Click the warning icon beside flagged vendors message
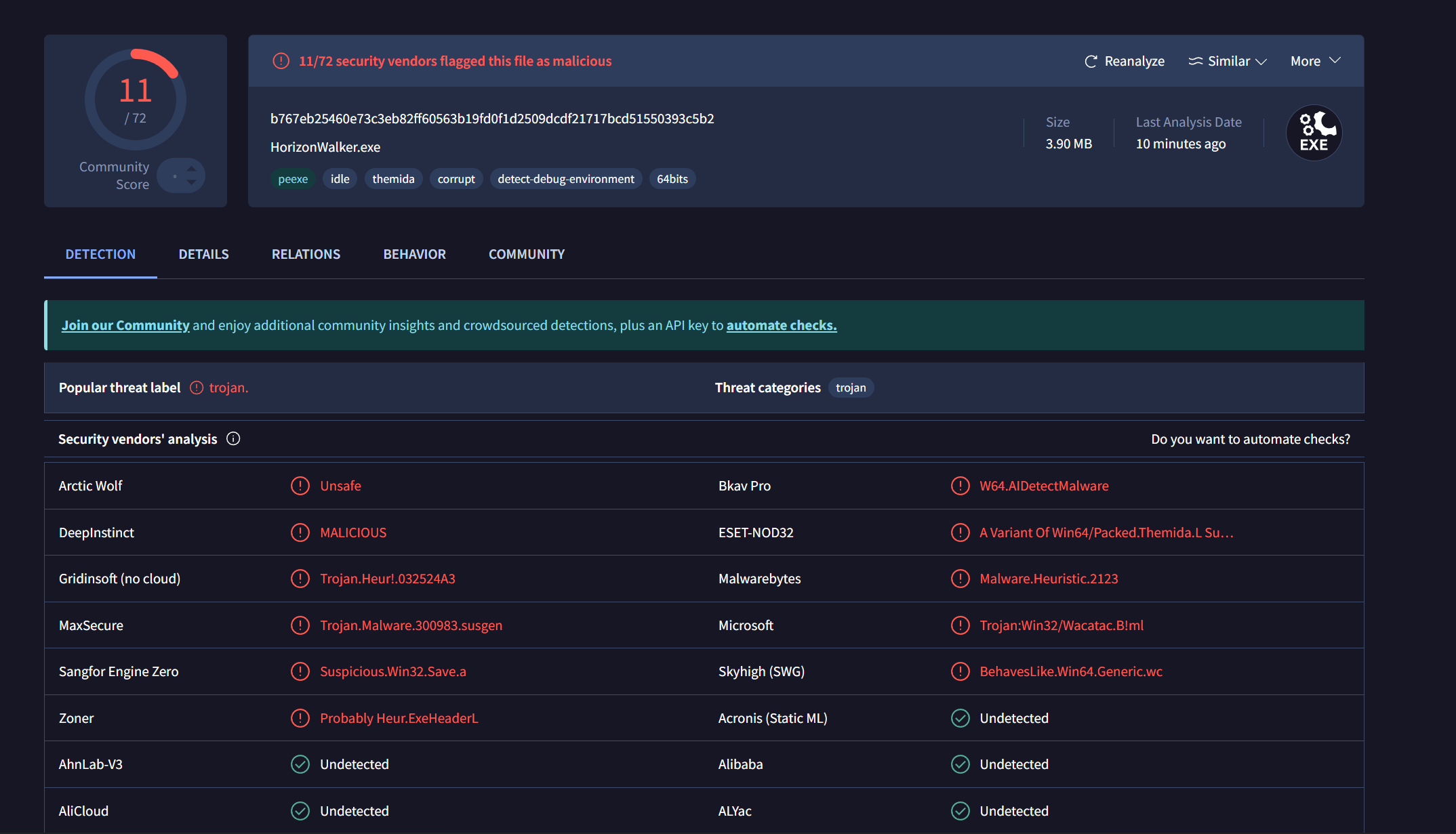 pyautogui.click(x=281, y=61)
